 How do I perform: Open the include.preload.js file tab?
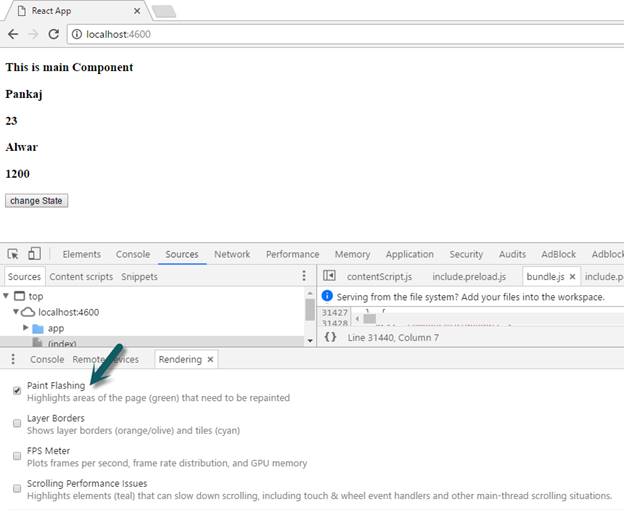pyautogui.click(x=469, y=277)
